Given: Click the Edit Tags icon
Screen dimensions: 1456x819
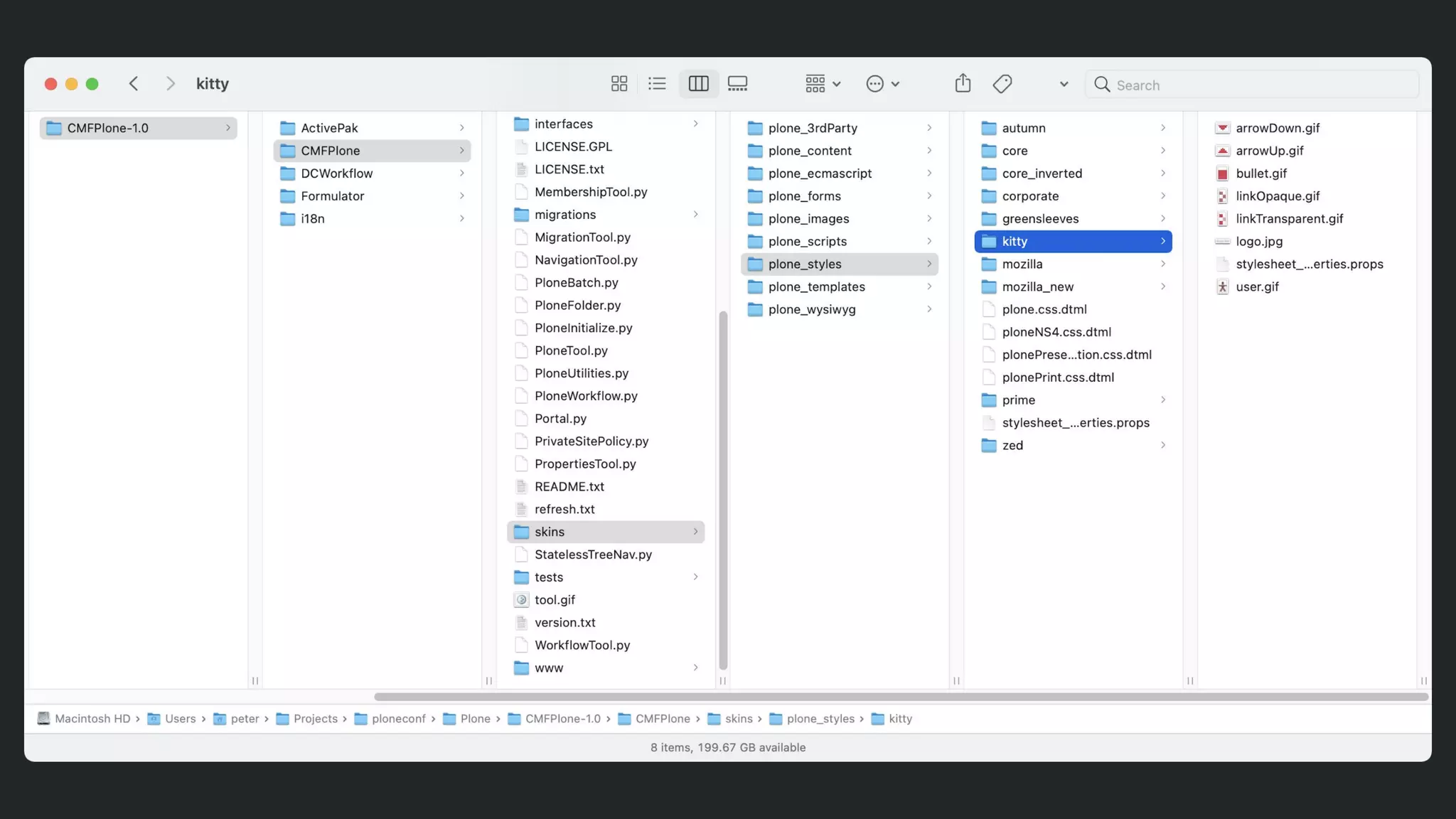Looking at the screenshot, I should click(1002, 84).
